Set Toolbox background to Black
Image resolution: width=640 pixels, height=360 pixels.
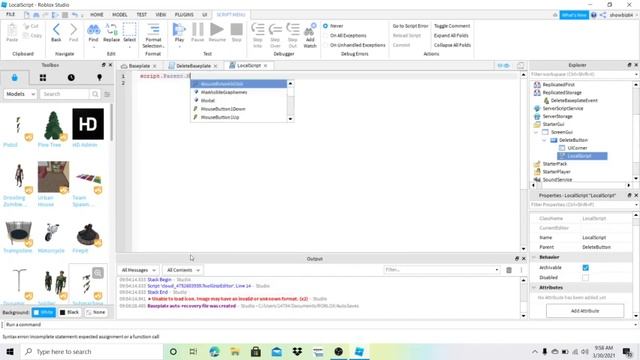(69, 312)
